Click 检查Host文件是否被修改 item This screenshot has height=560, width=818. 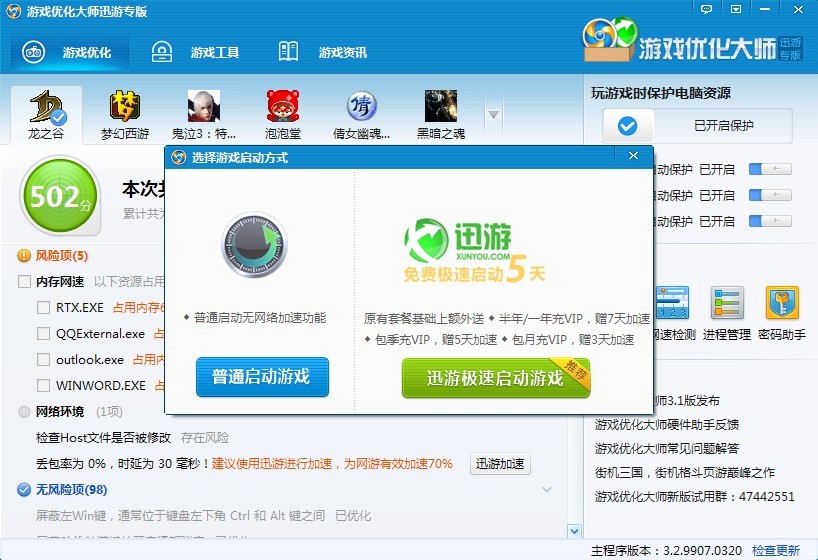pos(103,438)
